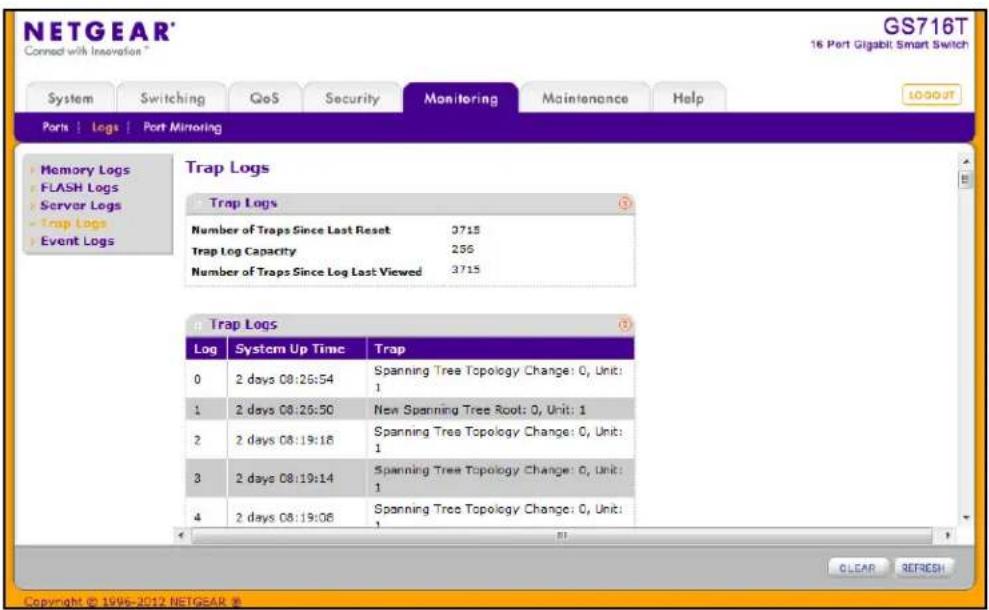The height and width of the screenshot is (610, 989).
Task: Open Server Logs in the sidebar
Action: pyautogui.click(x=80, y=205)
